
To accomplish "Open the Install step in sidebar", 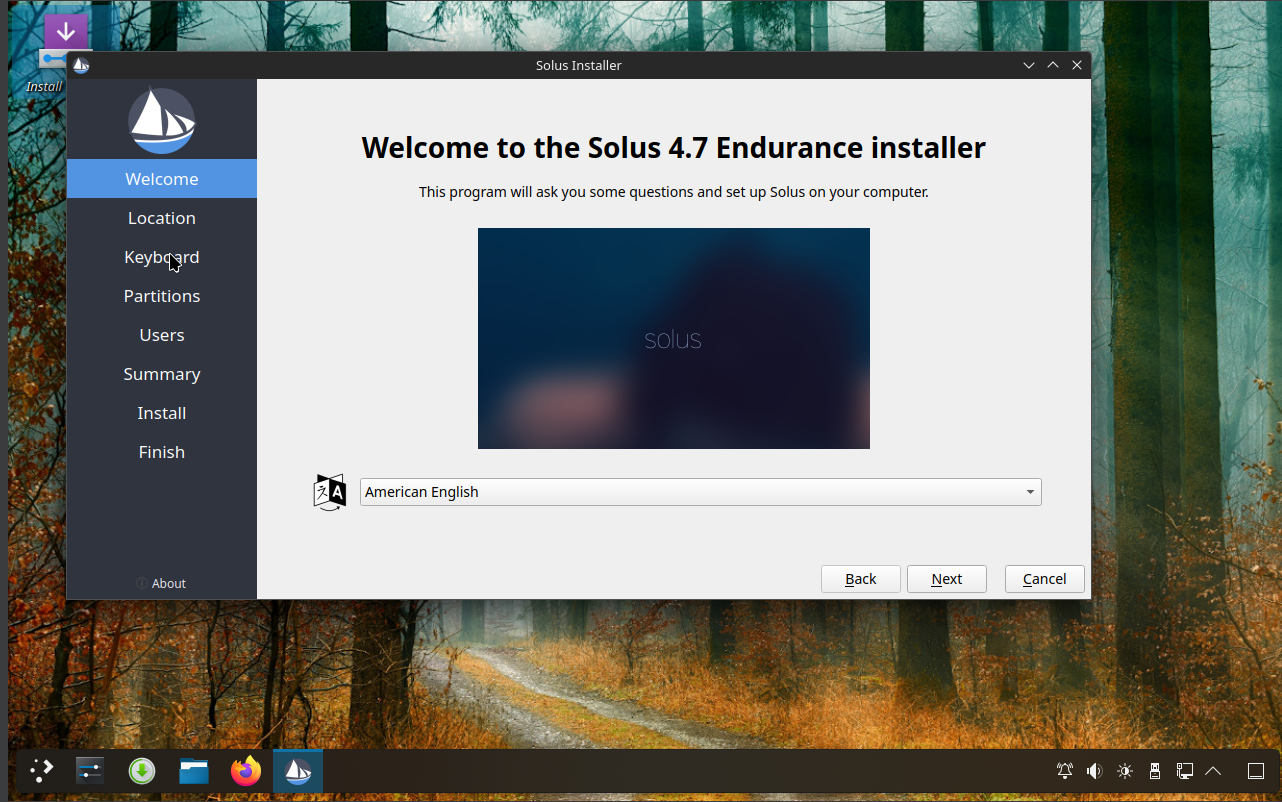I will click(161, 413).
